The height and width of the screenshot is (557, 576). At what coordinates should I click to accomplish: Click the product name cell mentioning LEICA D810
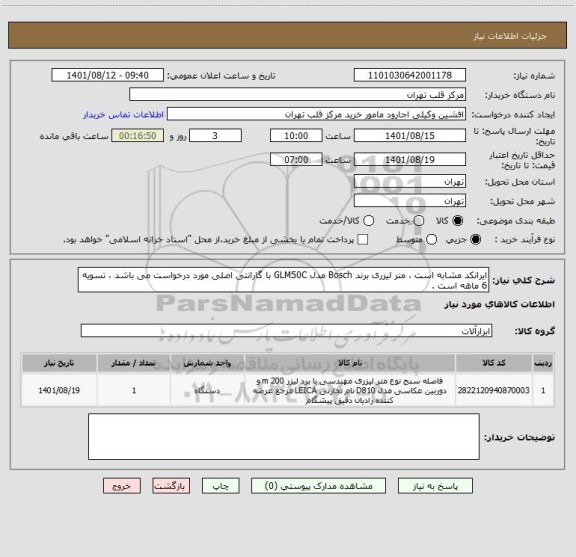coord(350,390)
